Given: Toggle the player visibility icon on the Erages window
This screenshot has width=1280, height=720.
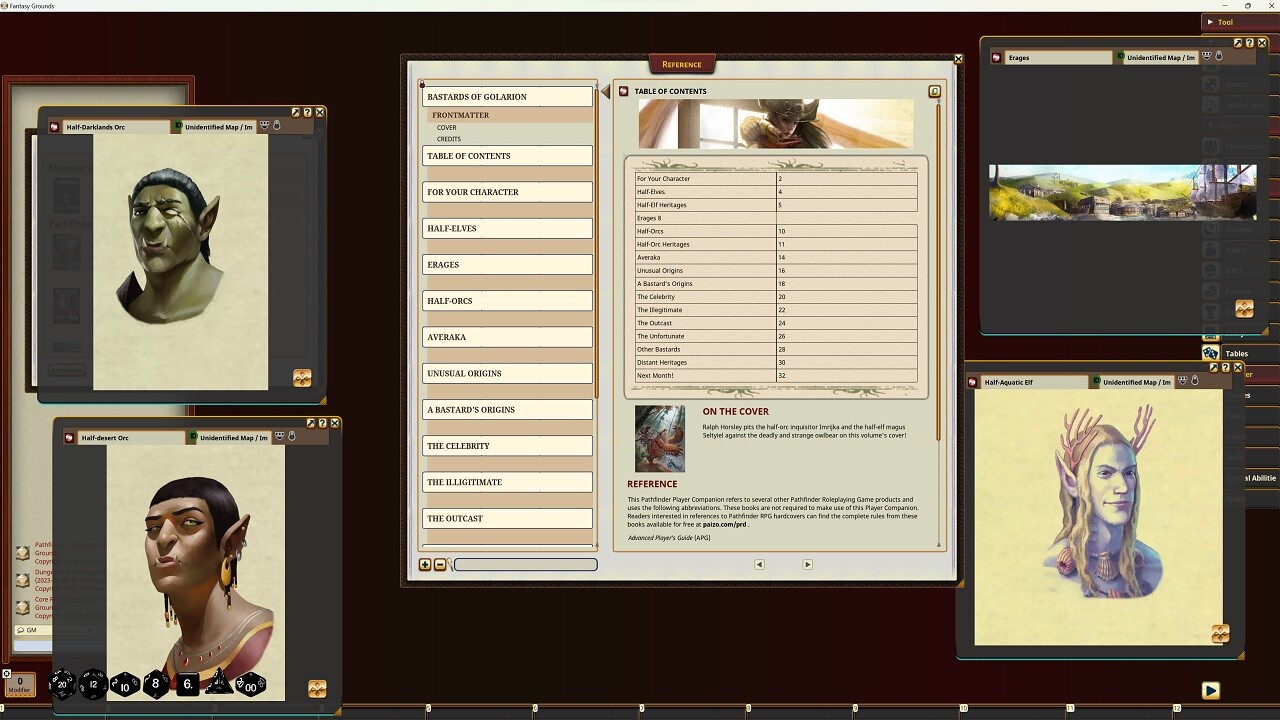Looking at the screenshot, I should tap(1206, 57).
